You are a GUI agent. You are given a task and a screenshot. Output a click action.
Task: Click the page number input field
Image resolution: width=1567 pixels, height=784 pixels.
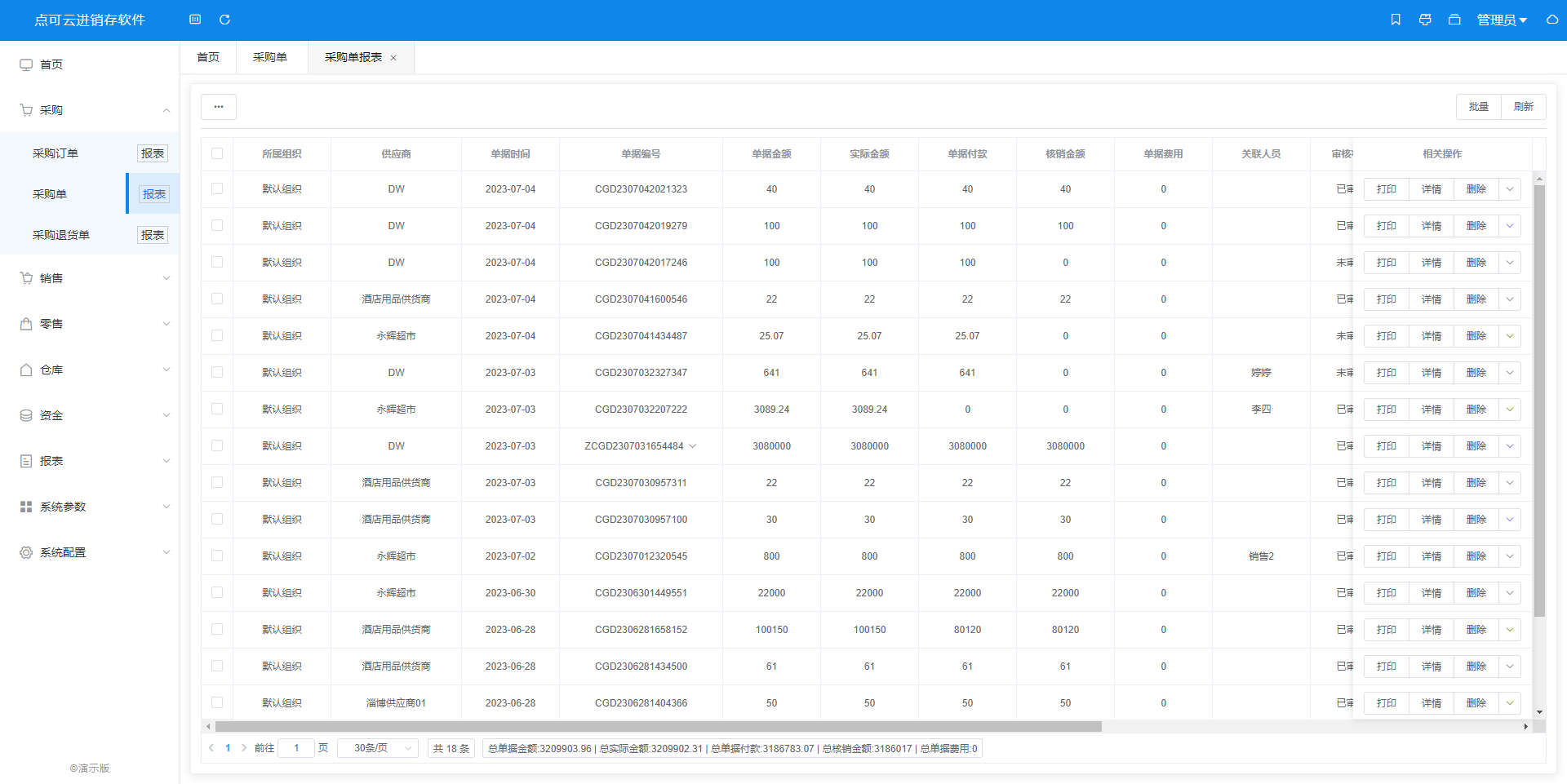point(296,748)
